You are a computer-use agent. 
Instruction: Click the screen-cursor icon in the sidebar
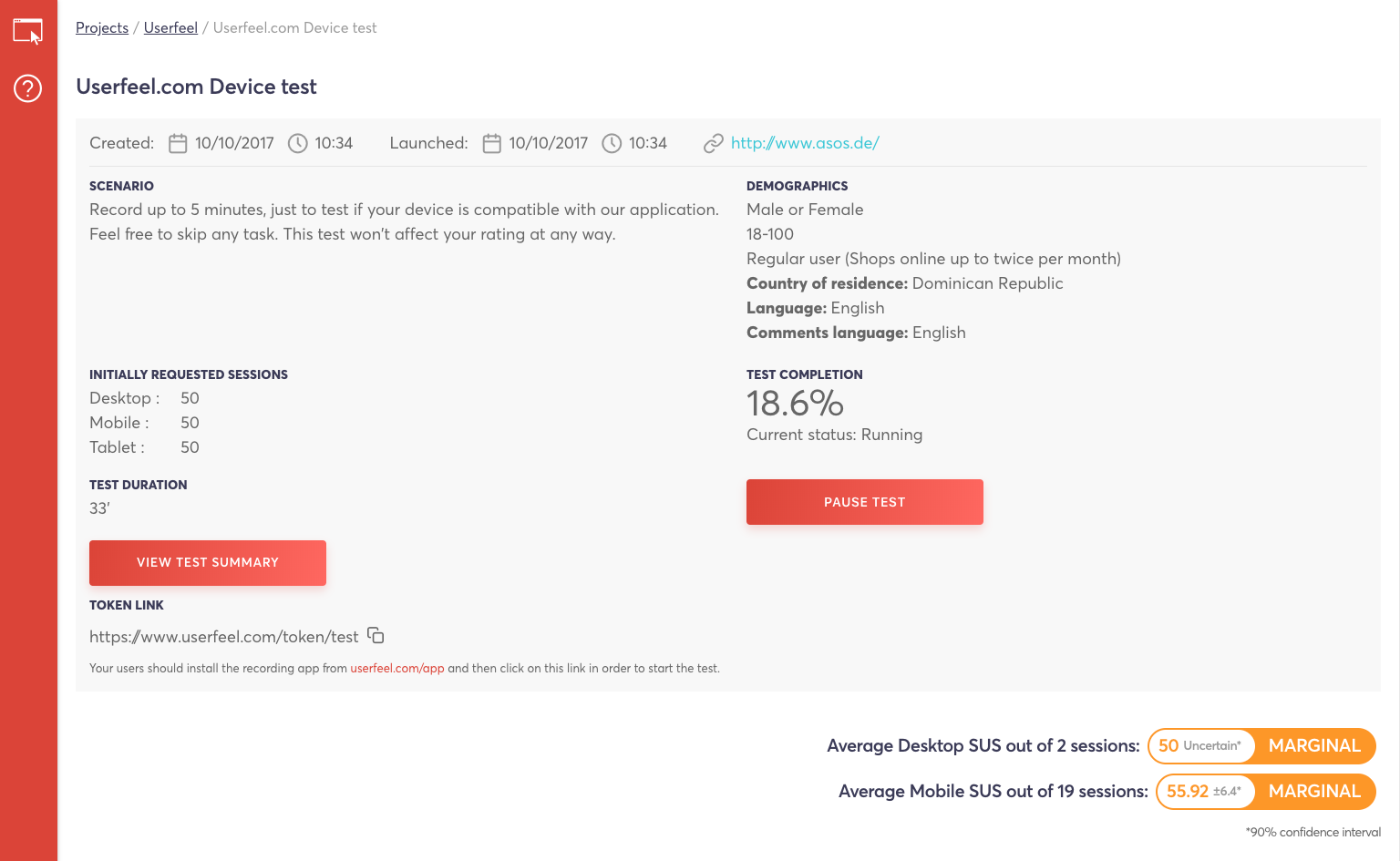(28, 31)
